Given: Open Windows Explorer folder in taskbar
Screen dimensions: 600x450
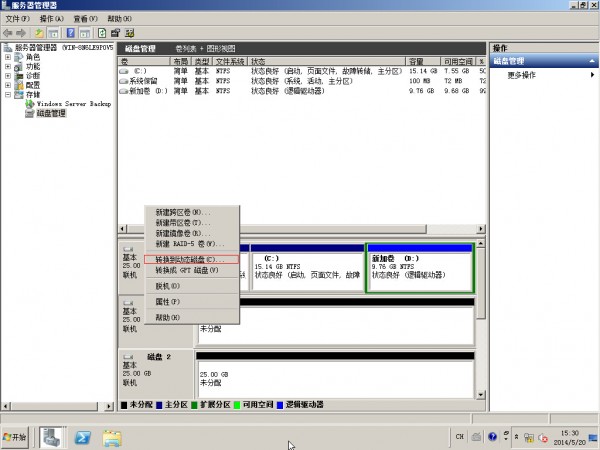Looking at the screenshot, I should click(x=112, y=437).
